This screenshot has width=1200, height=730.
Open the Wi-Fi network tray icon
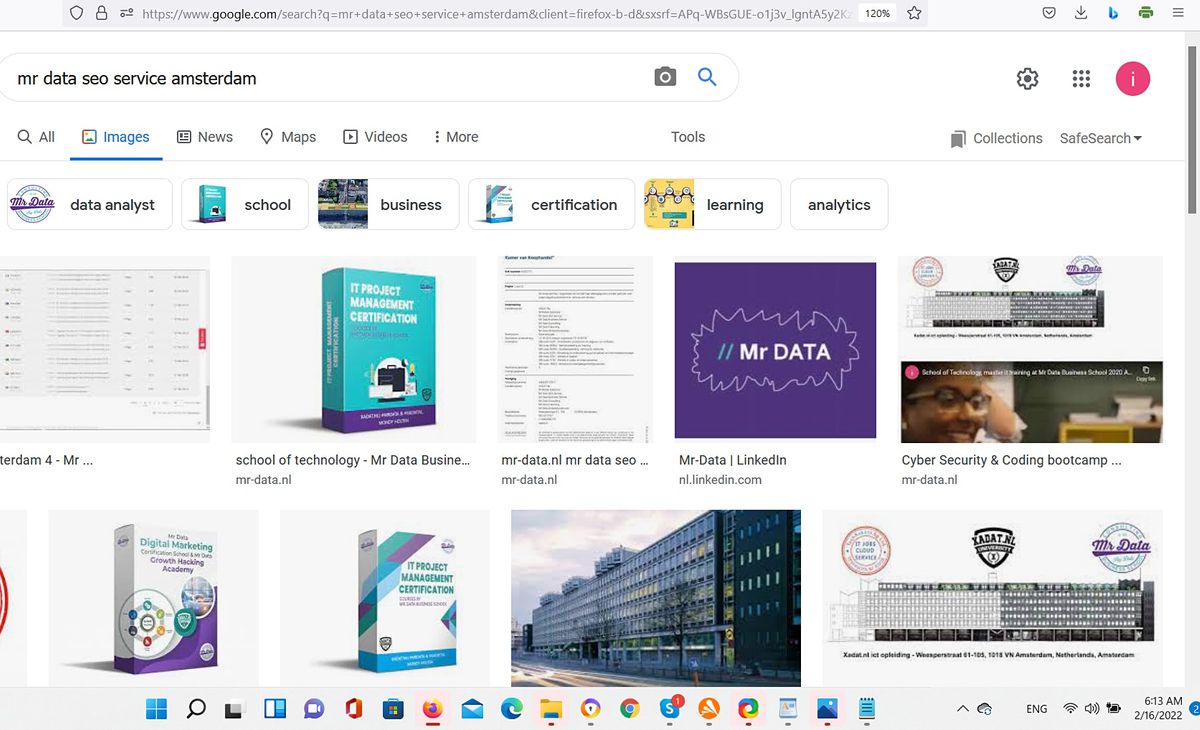(1070, 709)
